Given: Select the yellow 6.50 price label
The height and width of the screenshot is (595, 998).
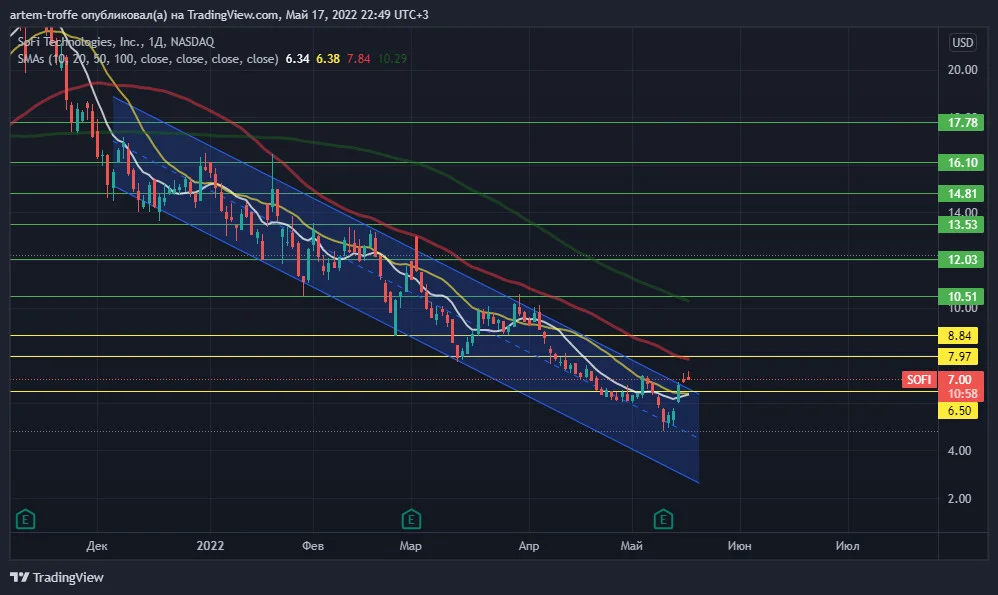Looking at the screenshot, I should (959, 410).
